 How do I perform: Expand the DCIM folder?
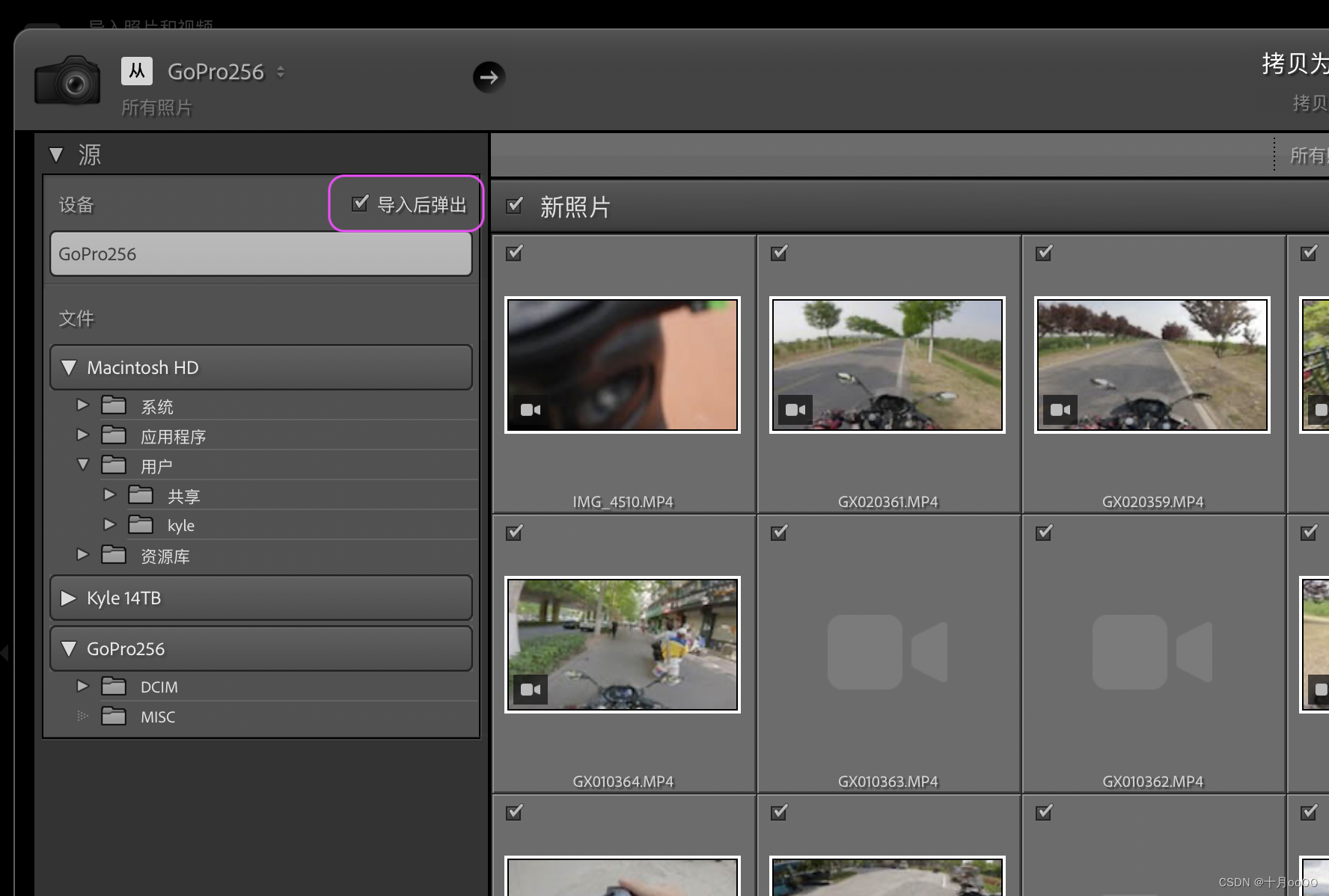[82, 686]
